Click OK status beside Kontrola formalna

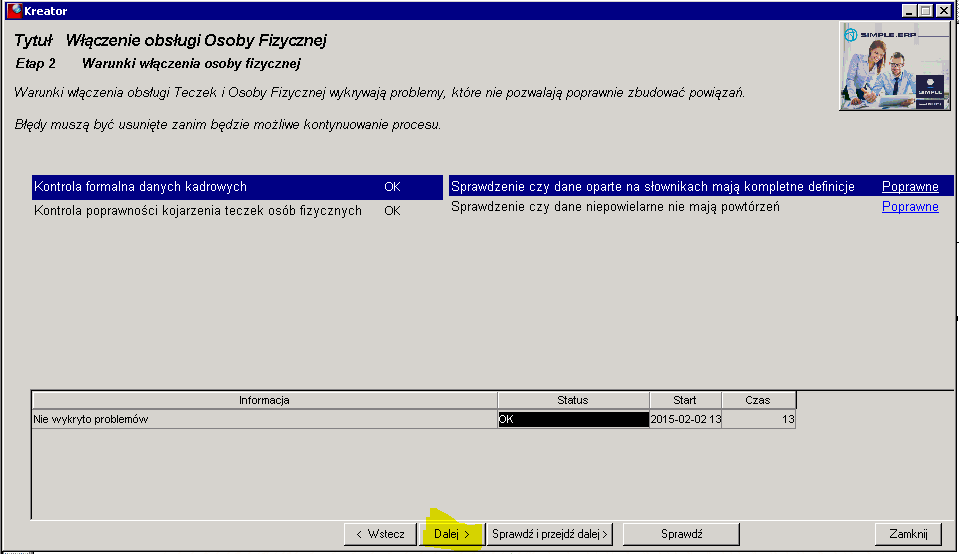[392, 187]
